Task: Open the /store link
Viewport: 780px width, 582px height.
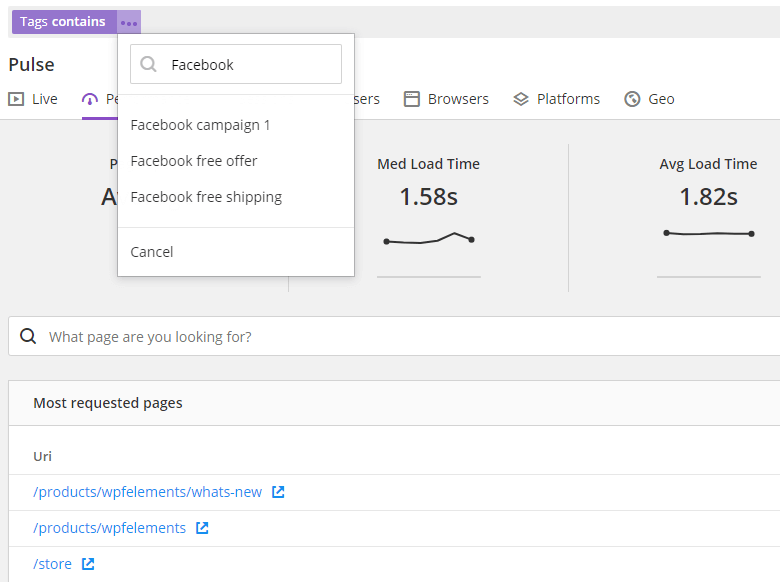Action: pos(52,564)
